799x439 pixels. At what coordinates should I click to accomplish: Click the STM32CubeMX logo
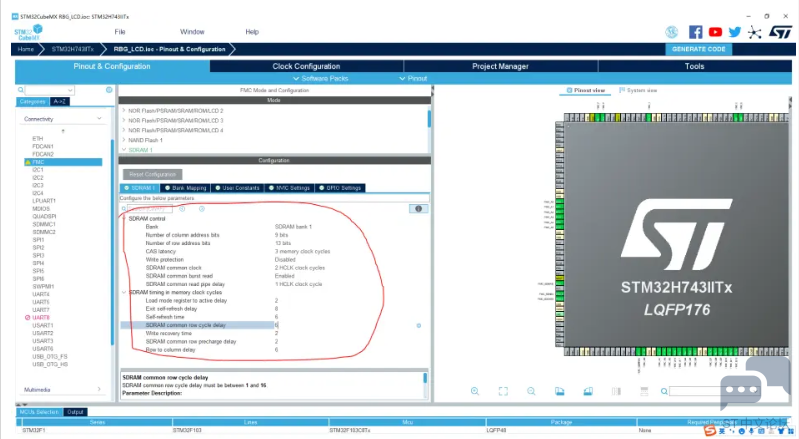pos(29,32)
